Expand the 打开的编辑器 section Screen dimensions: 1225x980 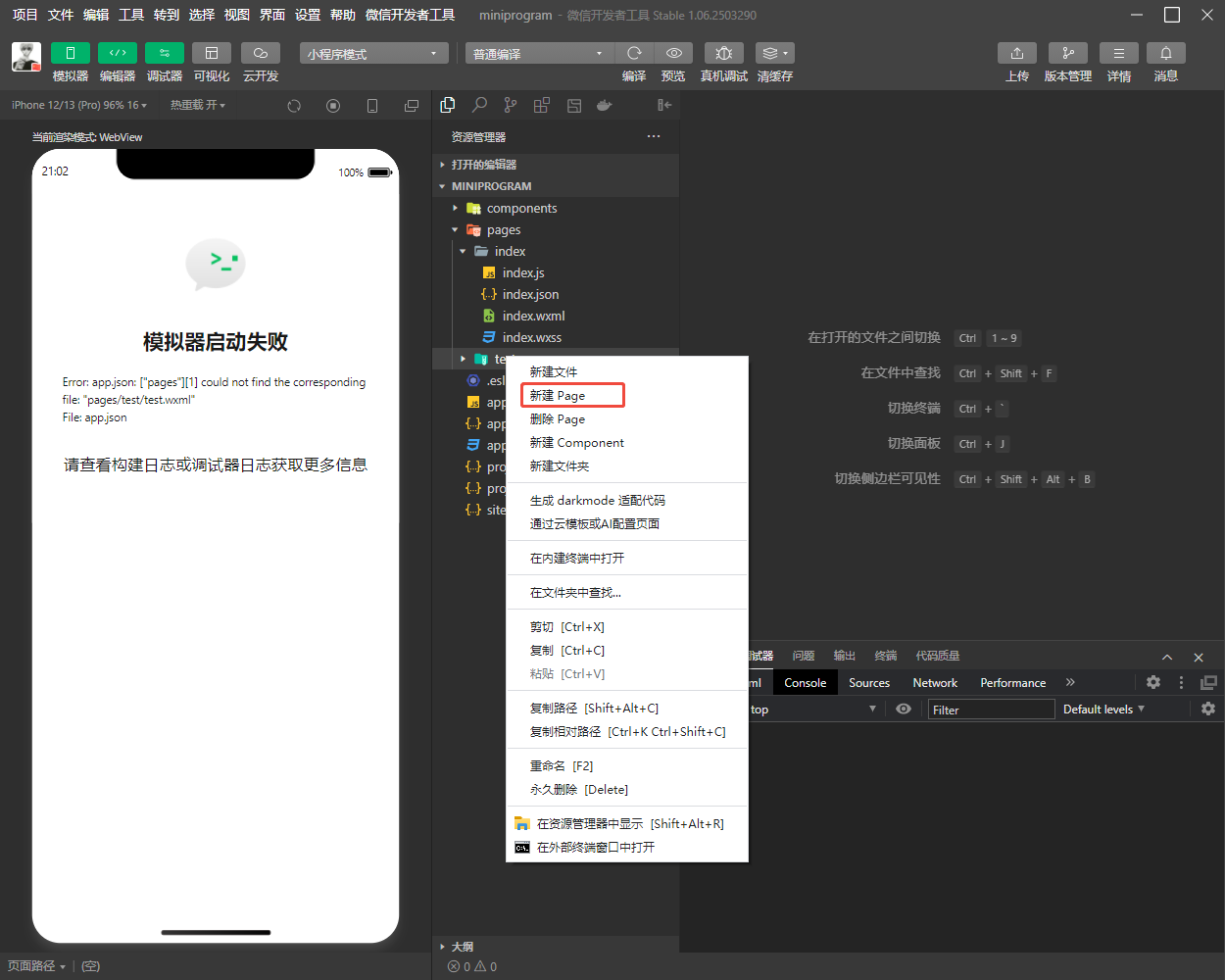pos(556,165)
